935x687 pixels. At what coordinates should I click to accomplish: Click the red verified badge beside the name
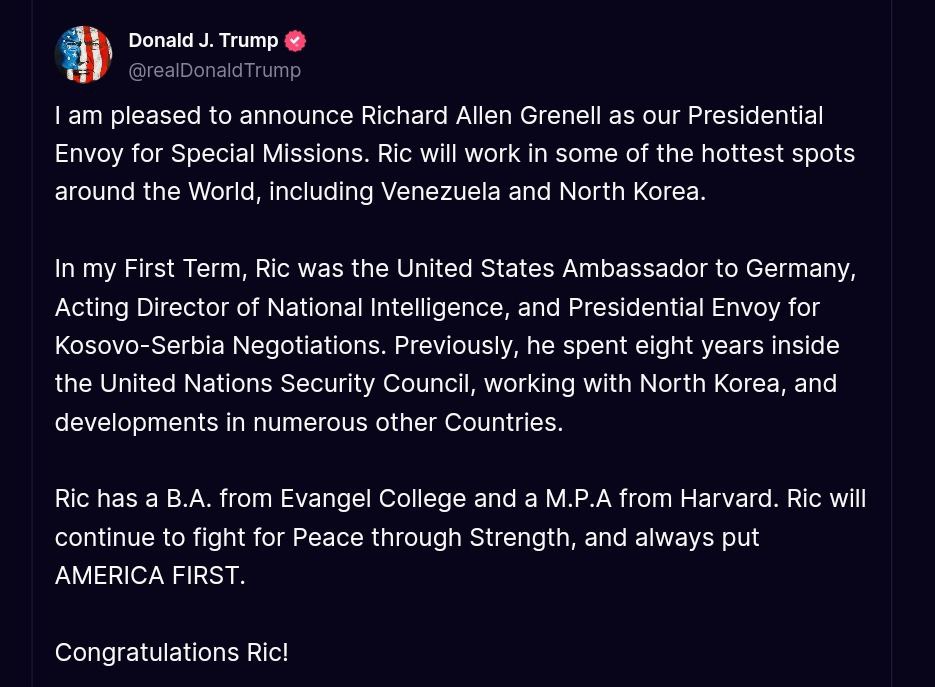click(x=295, y=41)
